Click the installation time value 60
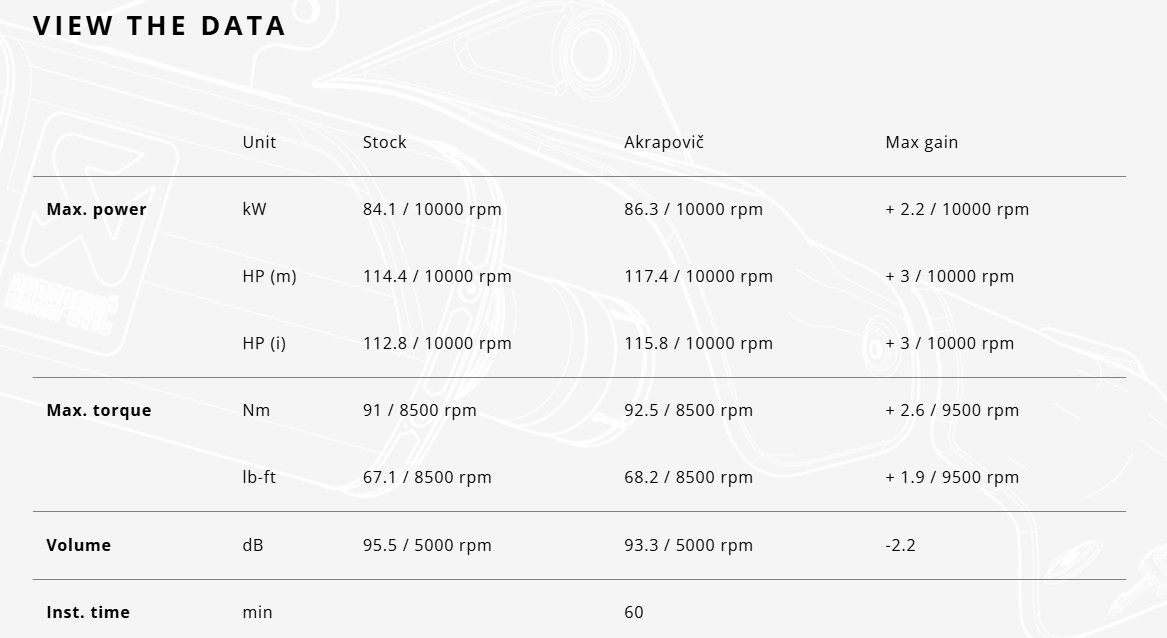 point(633,612)
